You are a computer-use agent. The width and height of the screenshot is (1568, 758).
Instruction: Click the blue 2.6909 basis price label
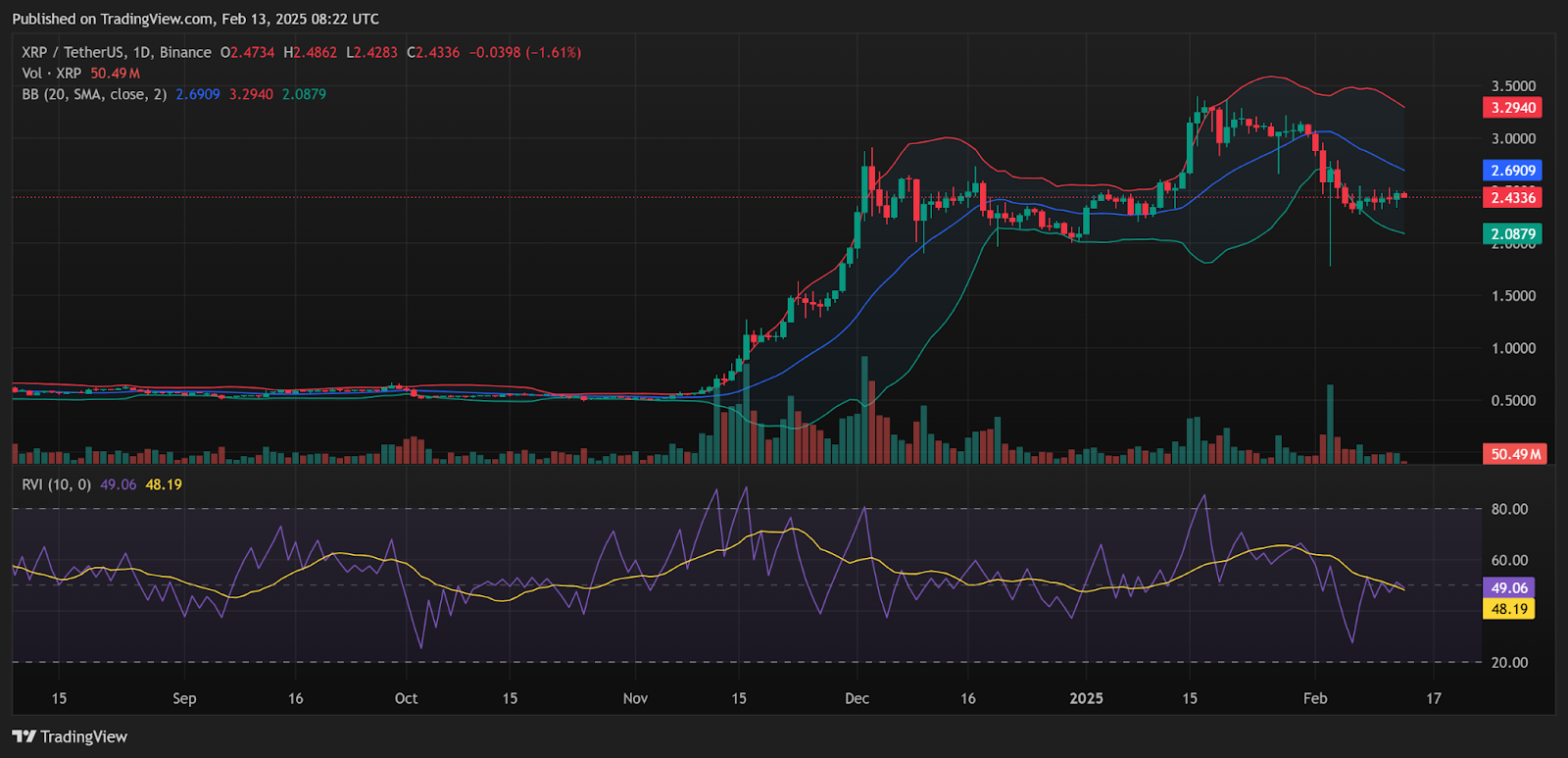(x=1512, y=171)
